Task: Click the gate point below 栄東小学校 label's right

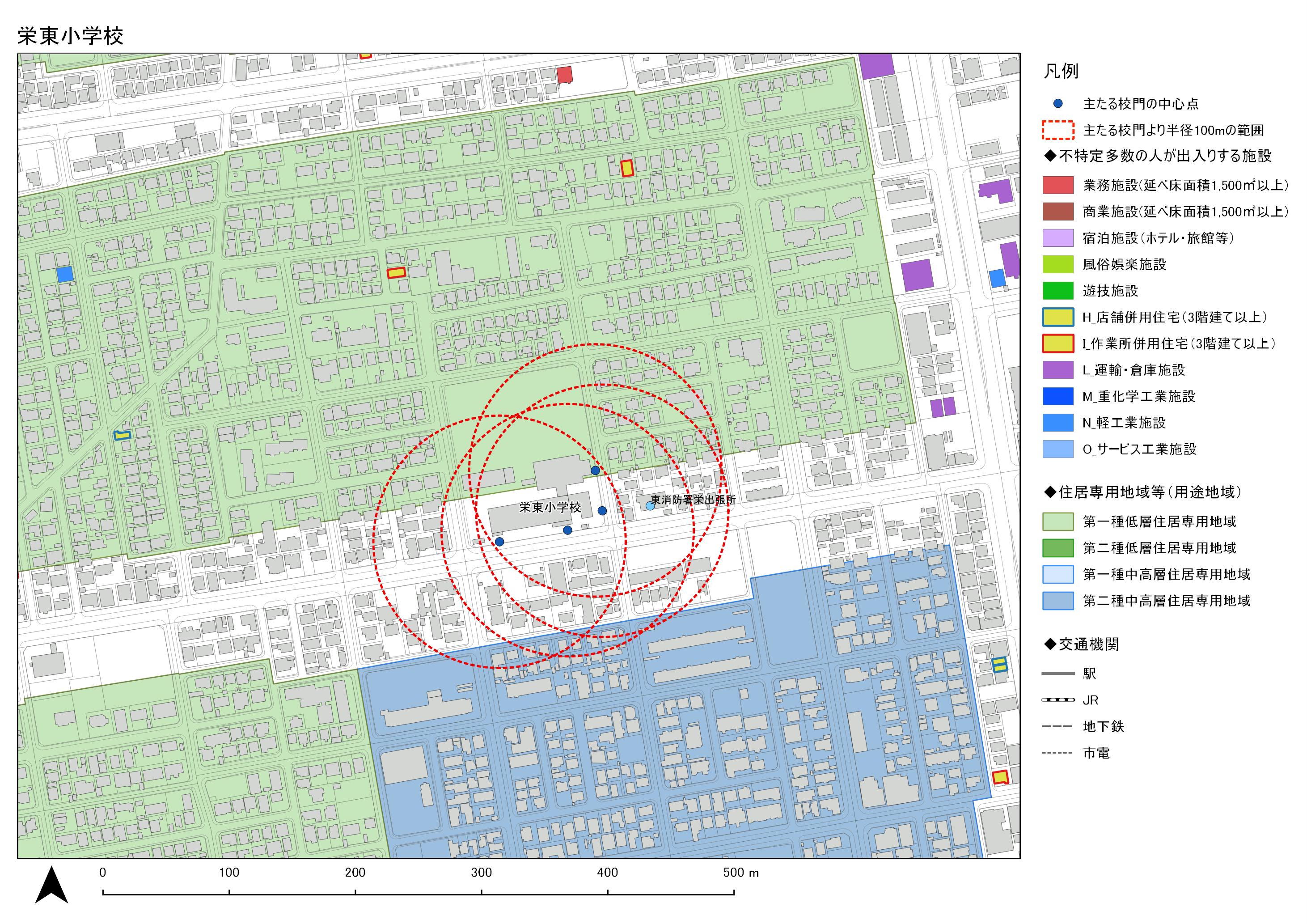Action: [x=567, y=530]
